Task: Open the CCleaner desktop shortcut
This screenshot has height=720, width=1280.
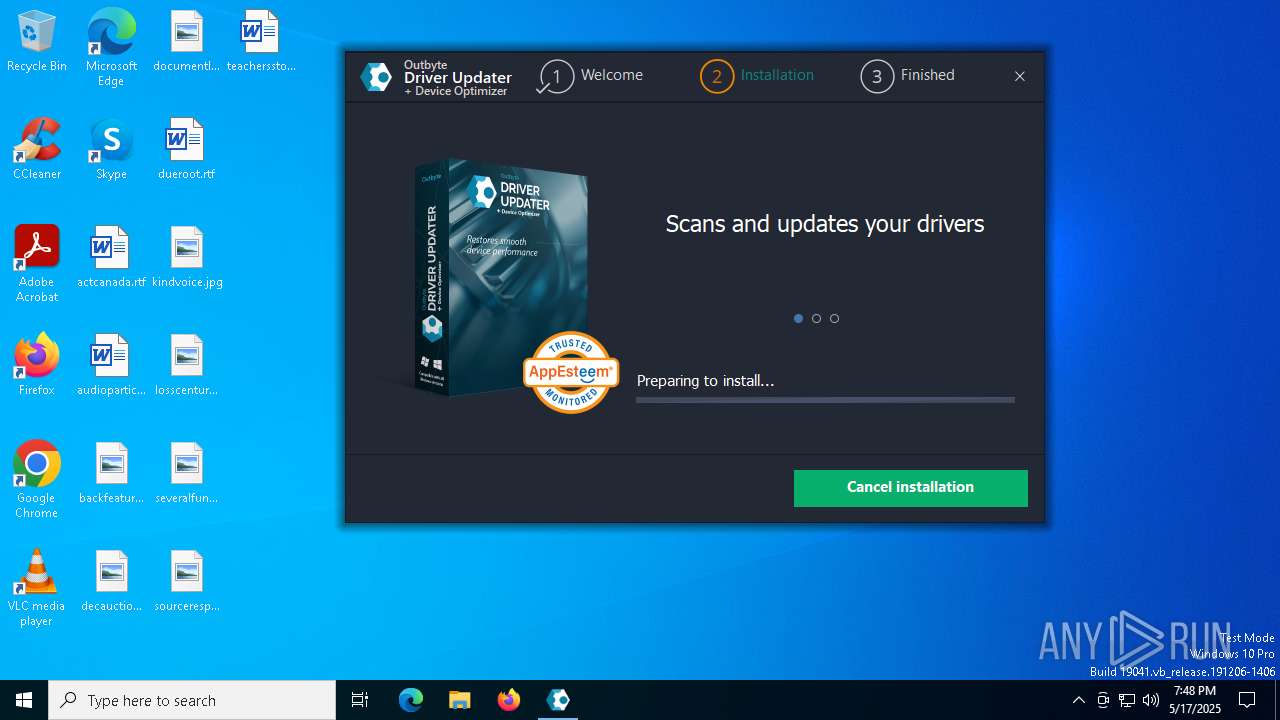Action: (x=37, y=150)
